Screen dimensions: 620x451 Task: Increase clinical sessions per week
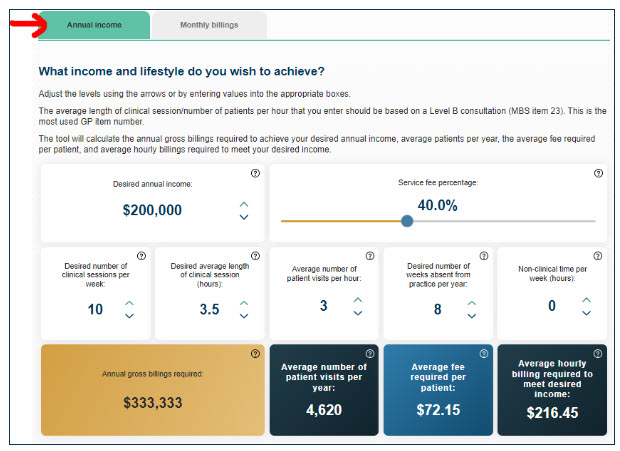coord(129,302)
